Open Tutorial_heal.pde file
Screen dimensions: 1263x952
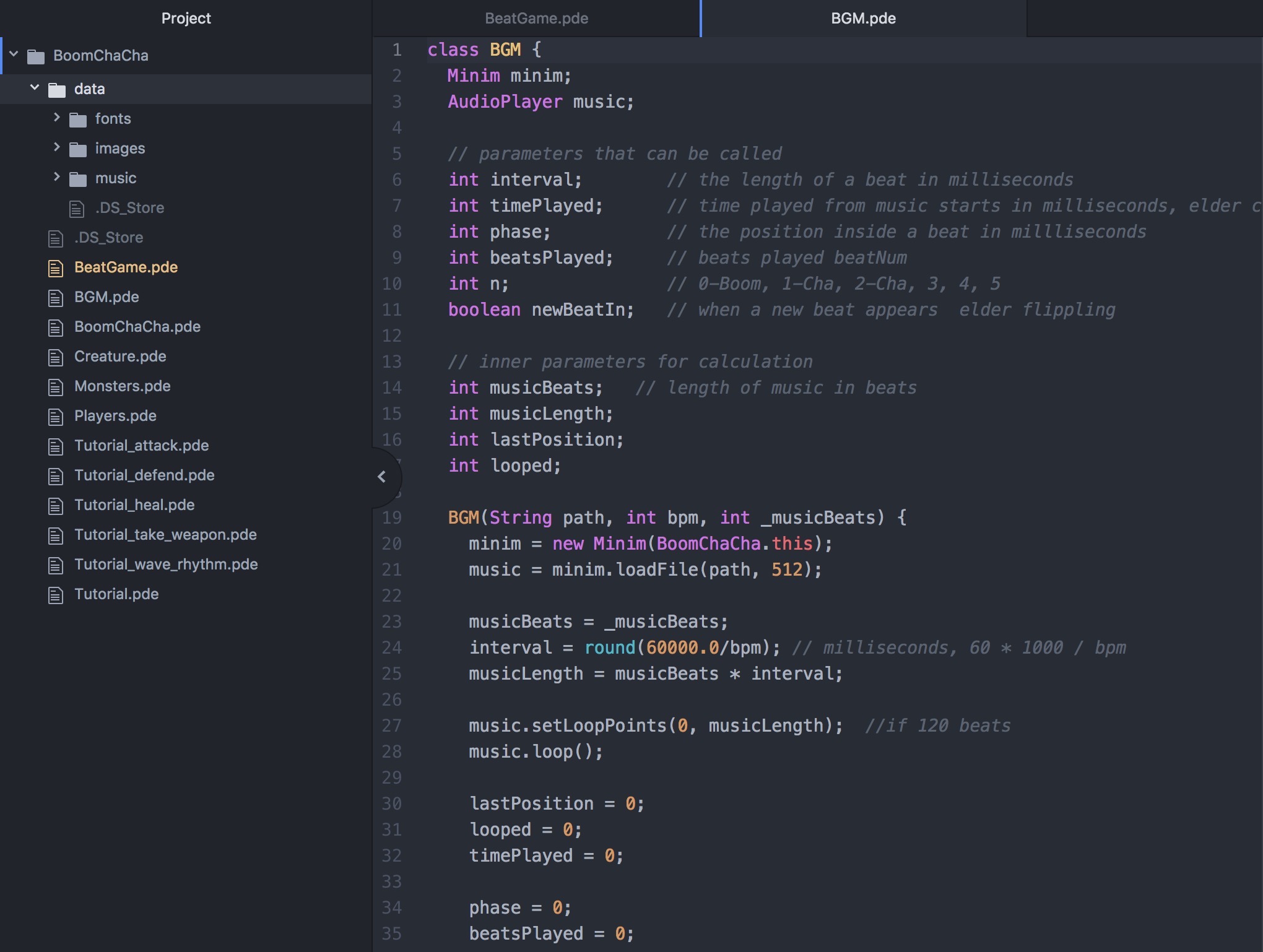pos(134,504)
